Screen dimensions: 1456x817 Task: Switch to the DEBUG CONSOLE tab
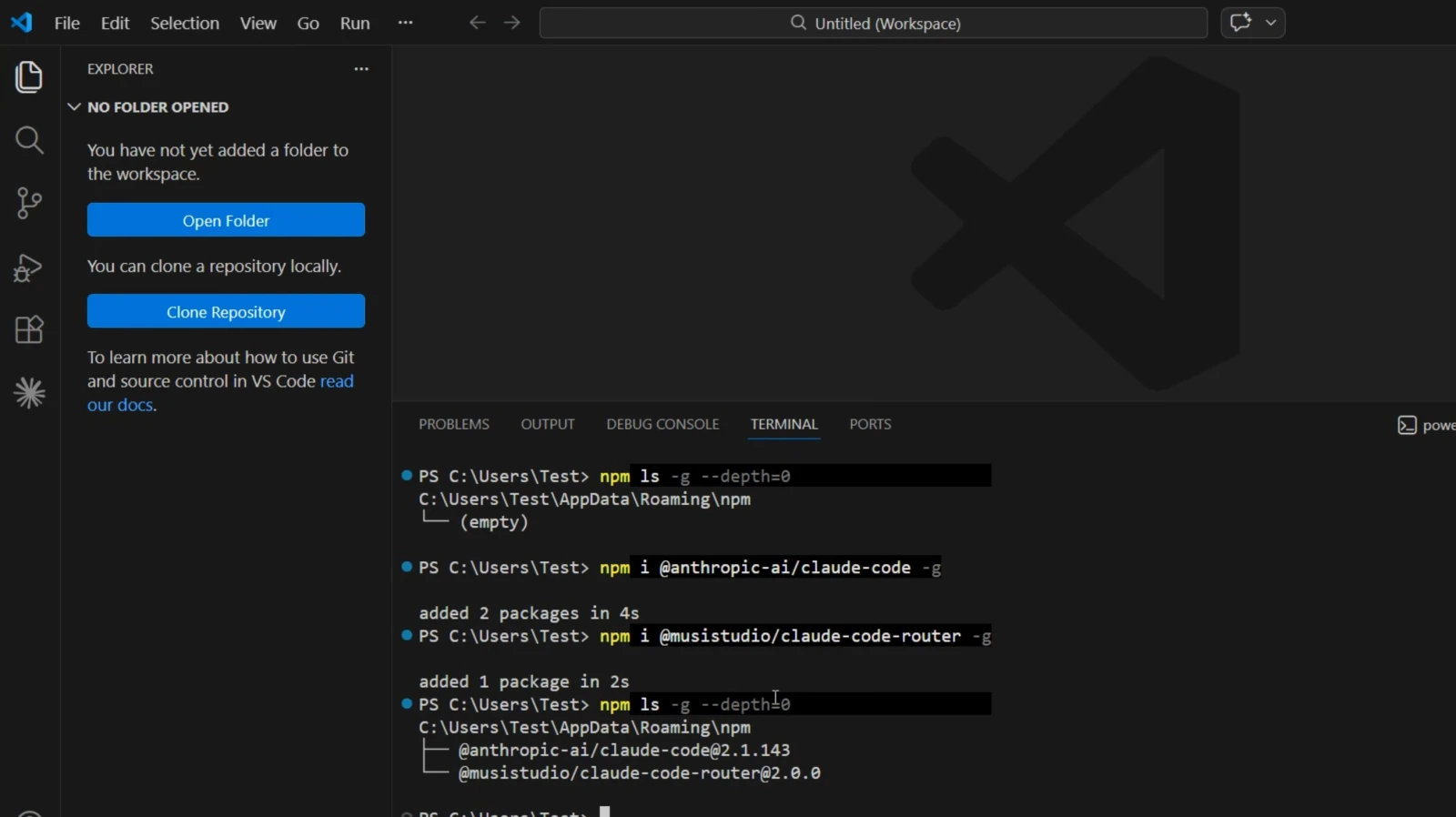[662, 424]
